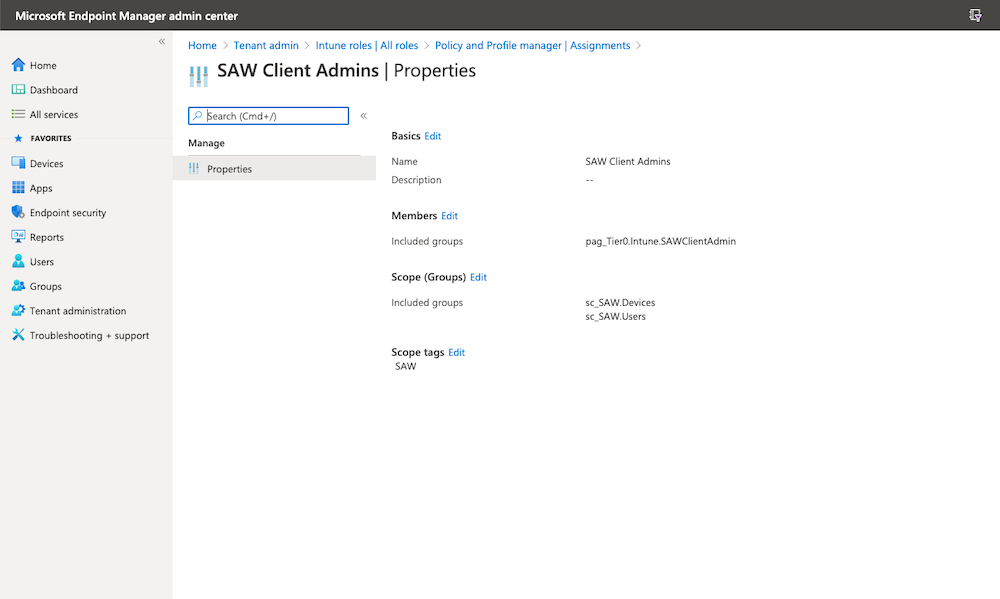Viewport: 1000px width, 599px height.
Task: Edit the Scope tags section
Action: [456, 353]
